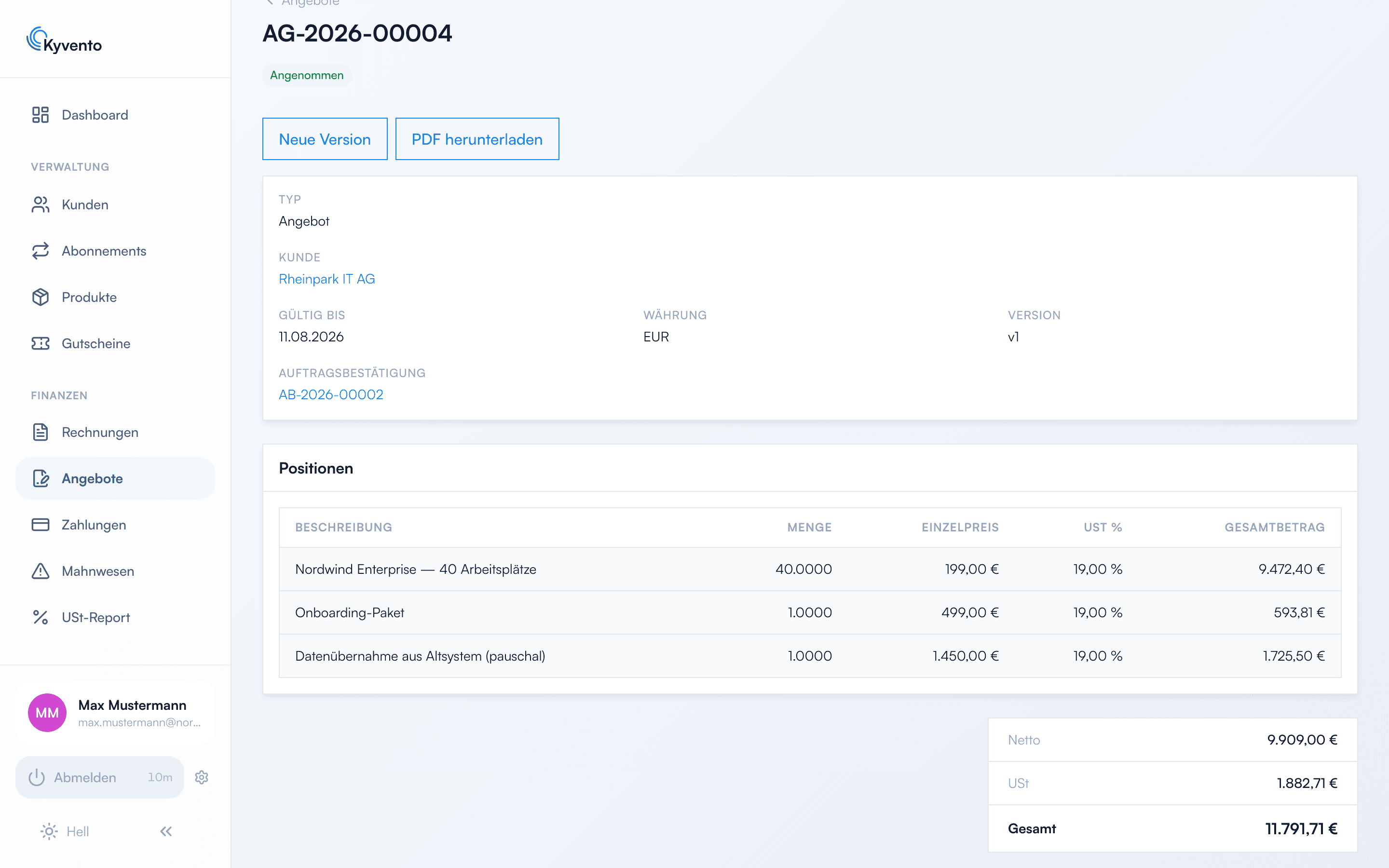Open settings via the gear icon

tap(202, 777)
